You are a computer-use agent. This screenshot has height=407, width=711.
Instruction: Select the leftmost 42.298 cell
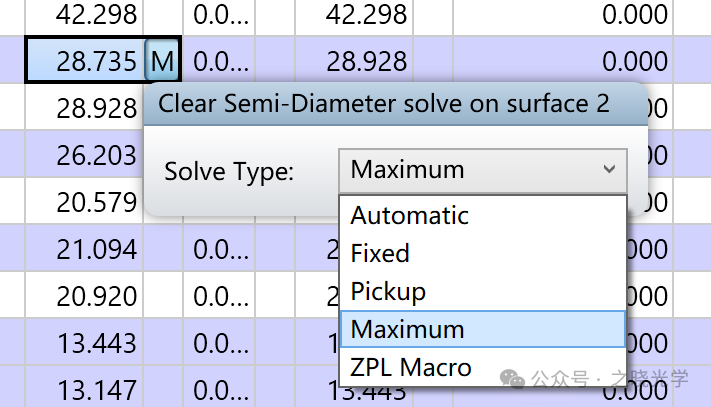pos(84,14)
